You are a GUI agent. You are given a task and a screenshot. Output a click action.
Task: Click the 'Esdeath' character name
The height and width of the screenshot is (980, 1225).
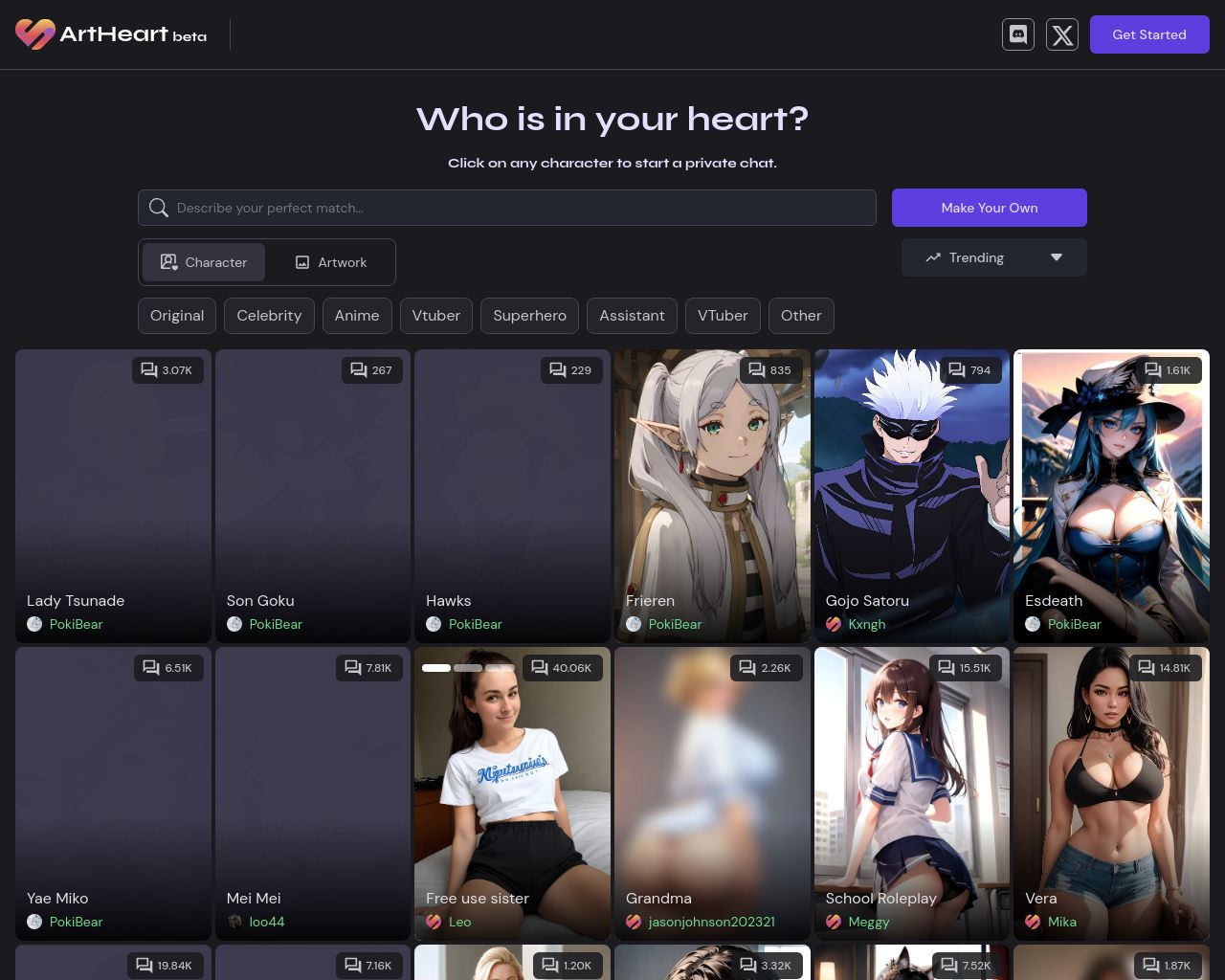click(x=1054, y=601)
